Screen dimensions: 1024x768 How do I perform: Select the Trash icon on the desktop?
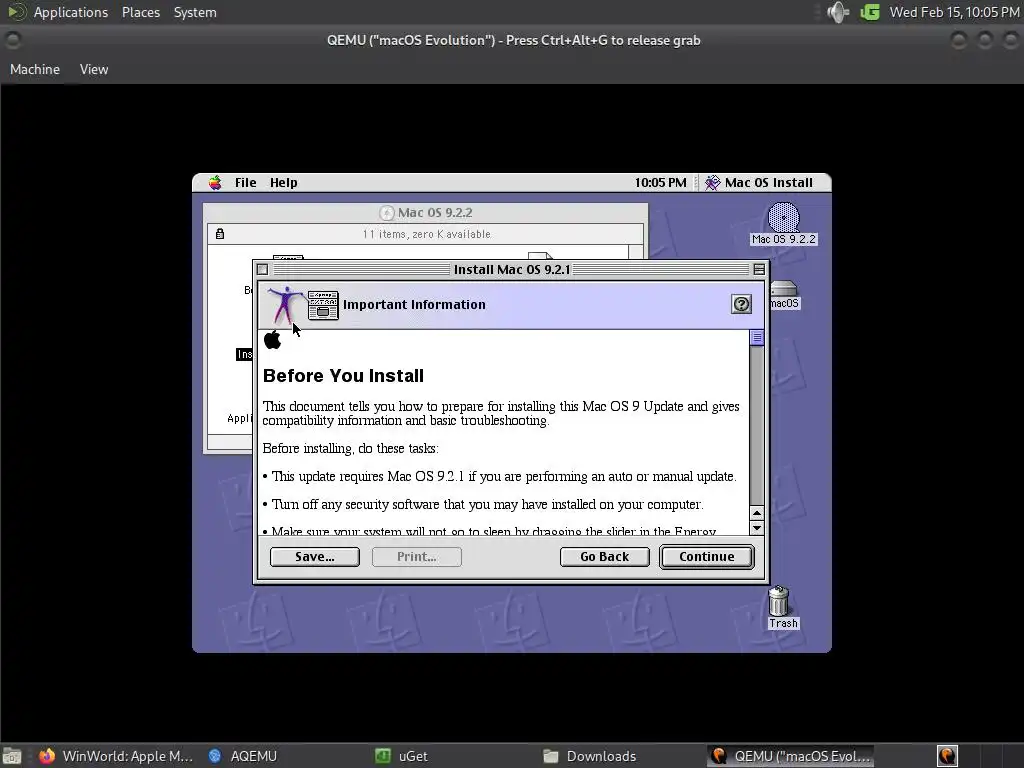pyautogui.click(x=782, y=607)
